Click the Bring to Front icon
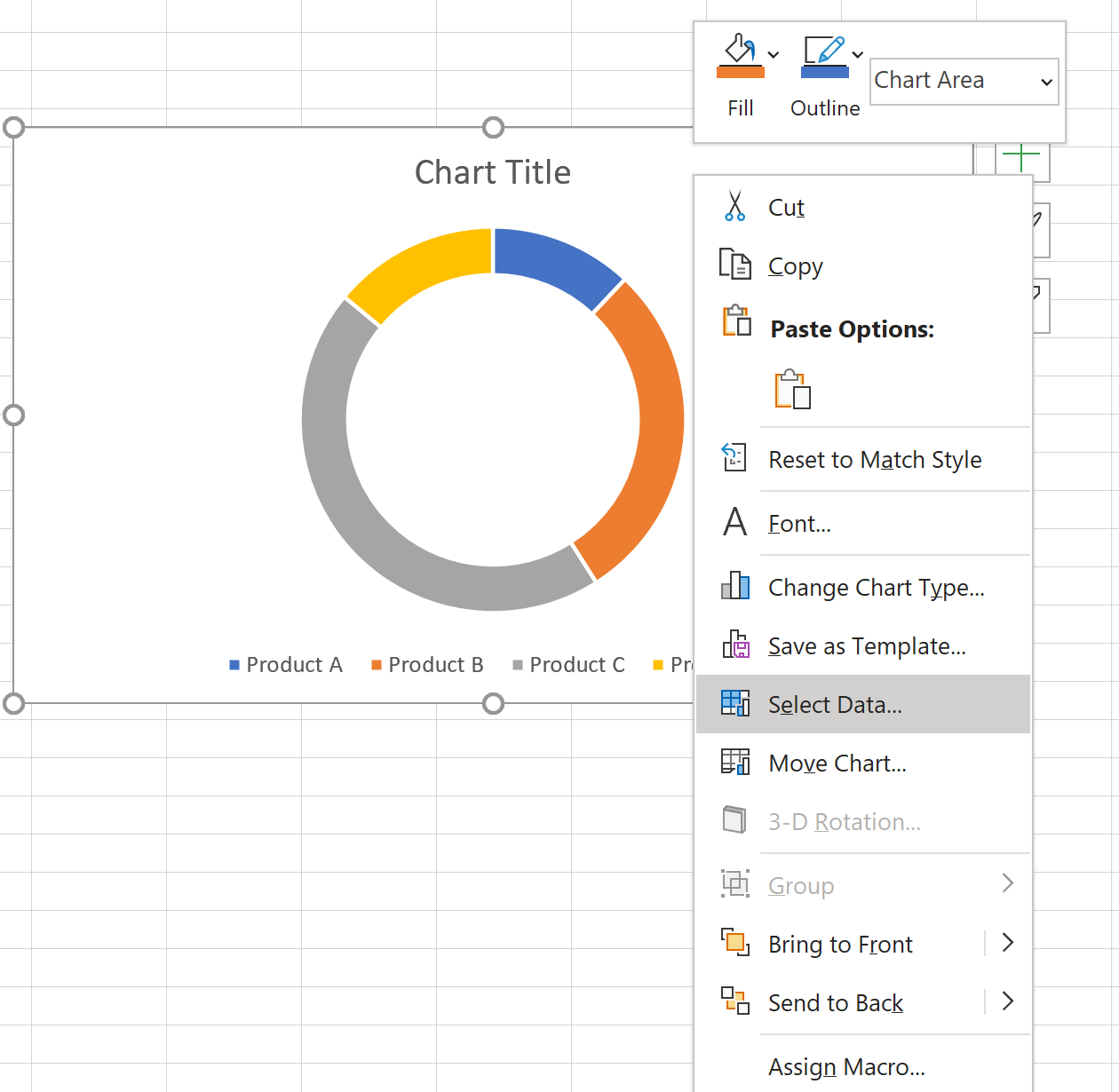The image size is (1119, 1092). pos(735,943)
